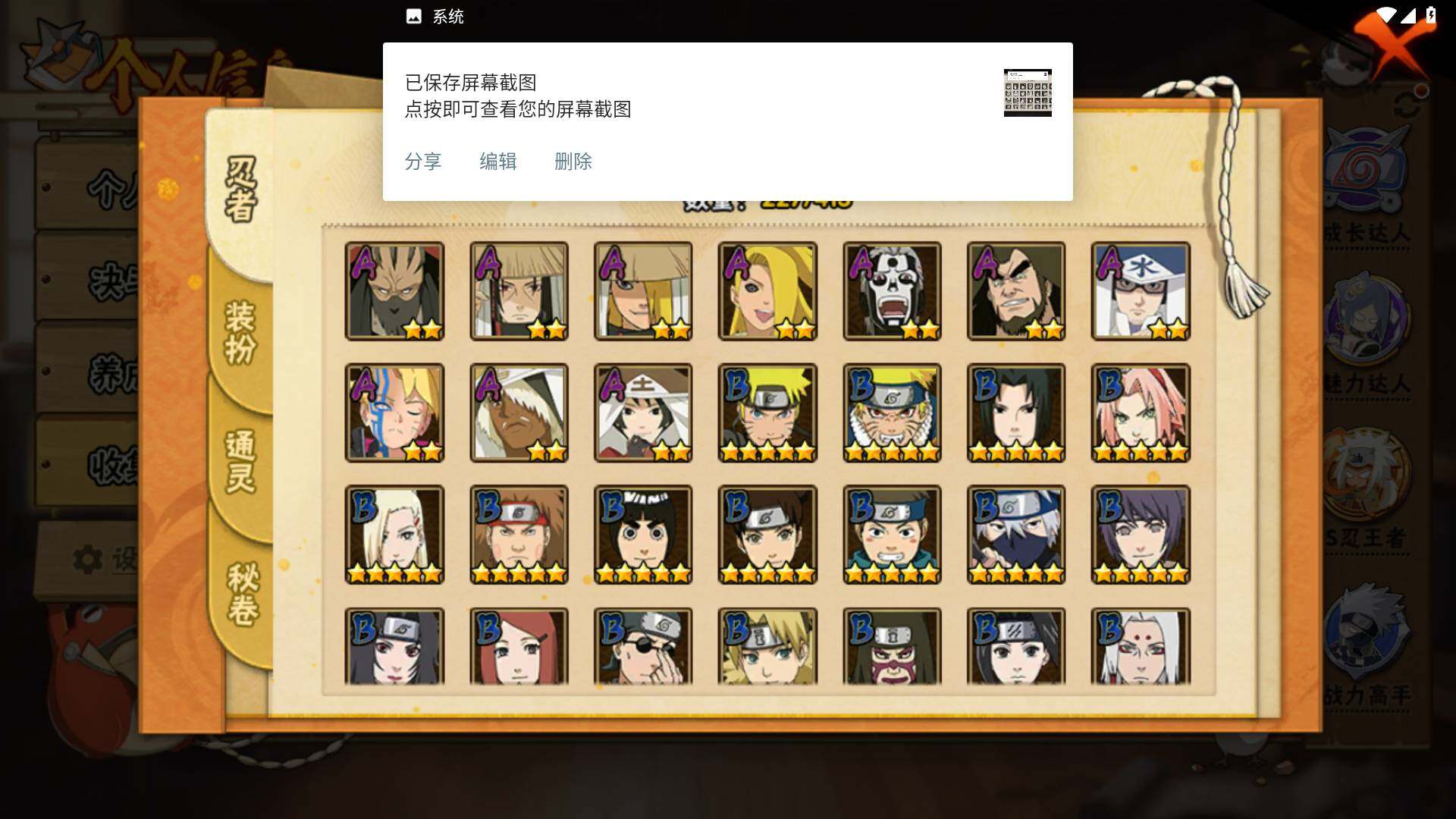
Task: Open the blonde Deidara A-rank ninja card
Action: click(x=767, y=291)
